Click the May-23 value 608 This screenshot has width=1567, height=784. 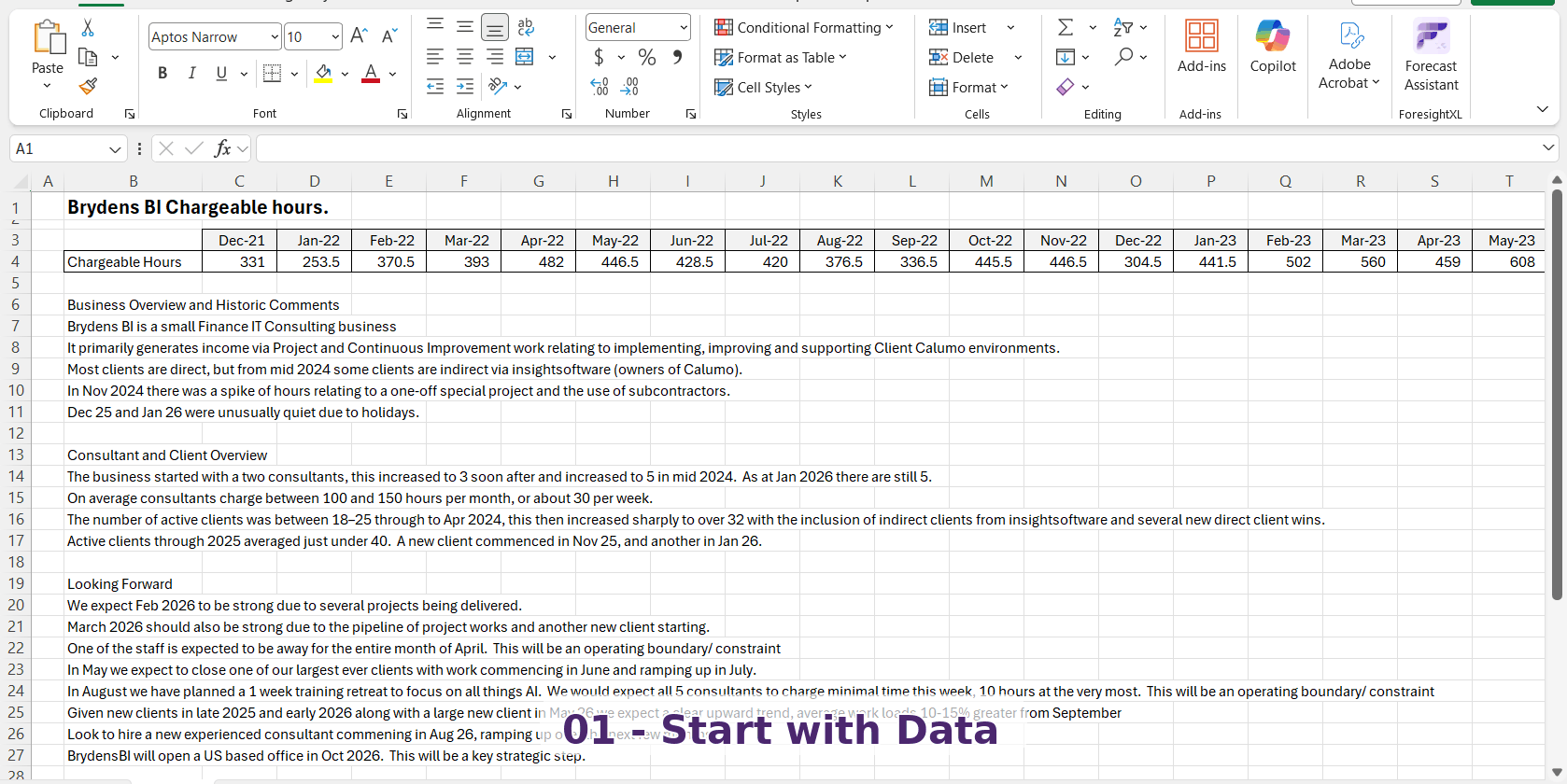coord(1509,261)
